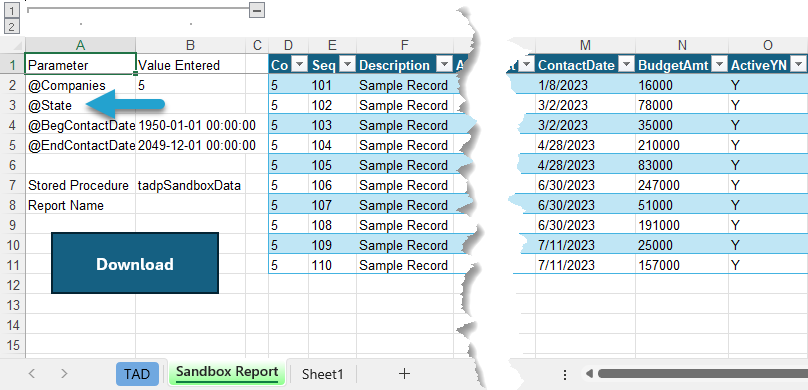Open the Co column filter dropdown
Viewport: 808px width, 390px height.
[299, 65]
